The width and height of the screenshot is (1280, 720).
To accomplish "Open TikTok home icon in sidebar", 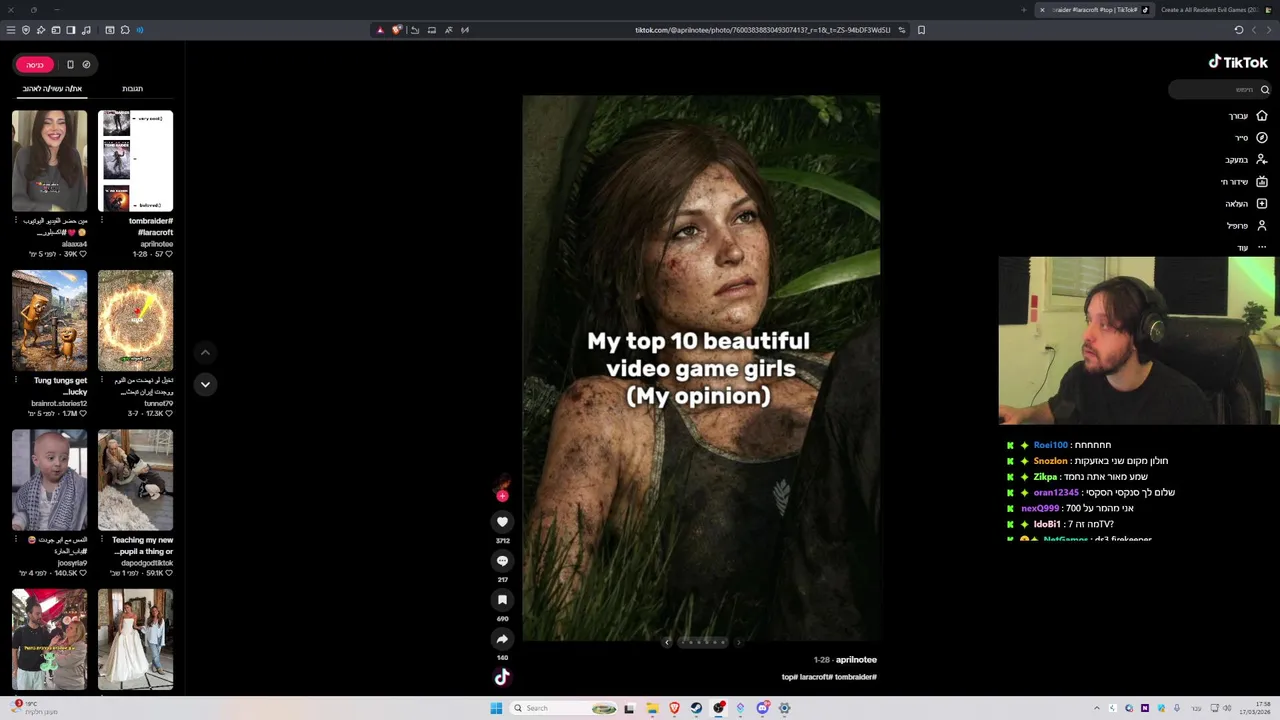I will coord(1261,116).
